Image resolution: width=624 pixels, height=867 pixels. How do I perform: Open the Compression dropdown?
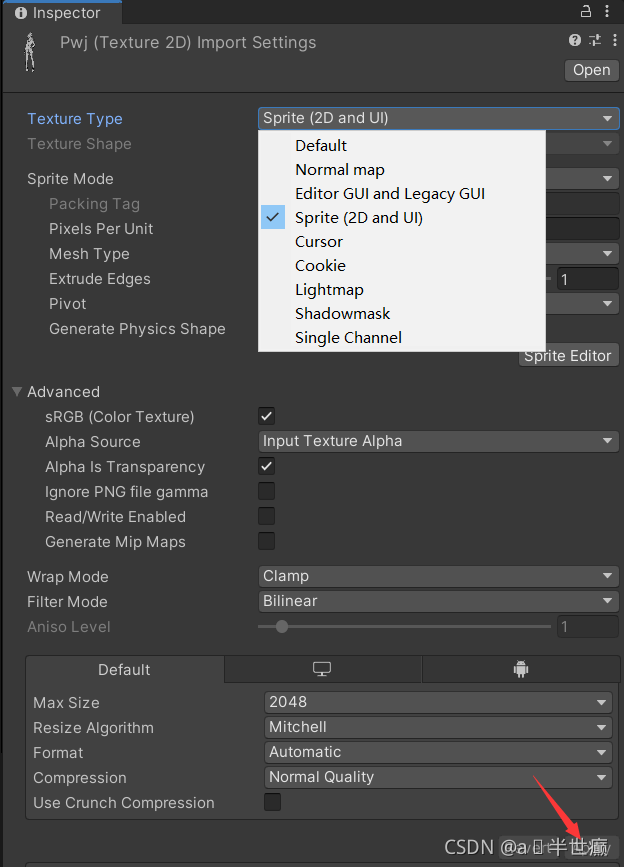coord(438,777)
